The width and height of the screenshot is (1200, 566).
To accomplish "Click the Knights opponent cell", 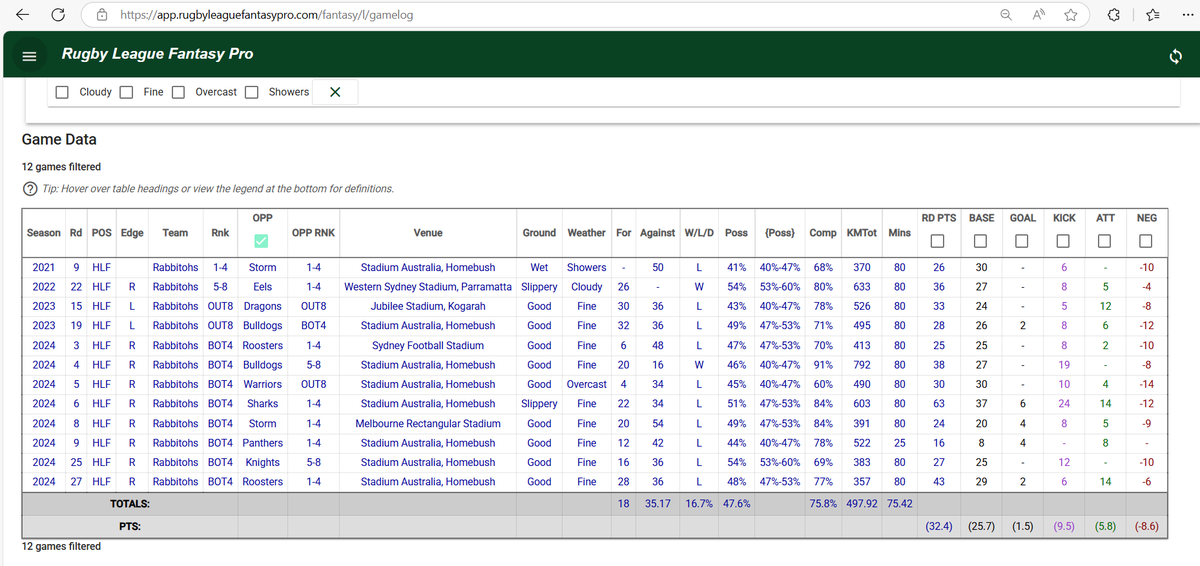I will [x=262, y=462].
